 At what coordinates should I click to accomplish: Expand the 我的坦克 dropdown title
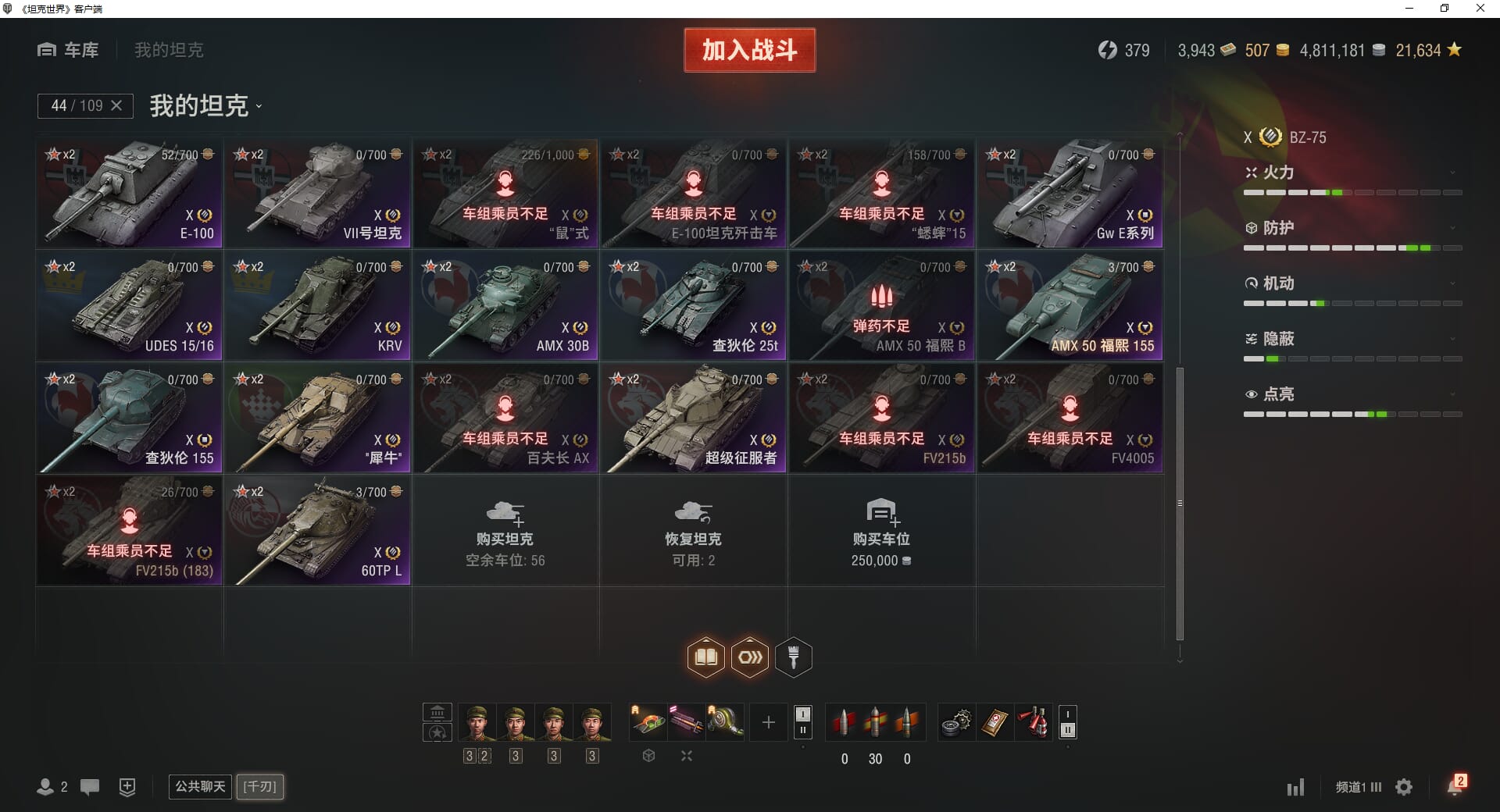205,105
